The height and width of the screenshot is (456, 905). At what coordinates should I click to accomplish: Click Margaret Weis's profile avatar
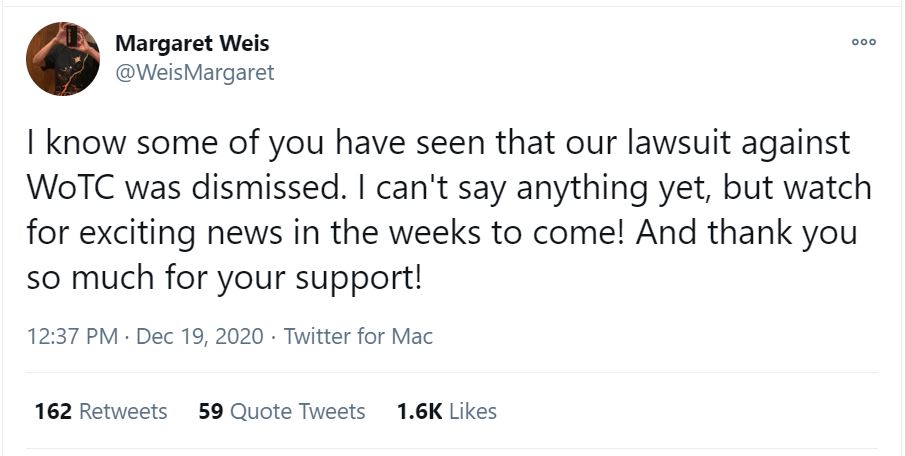pos(62,59)
